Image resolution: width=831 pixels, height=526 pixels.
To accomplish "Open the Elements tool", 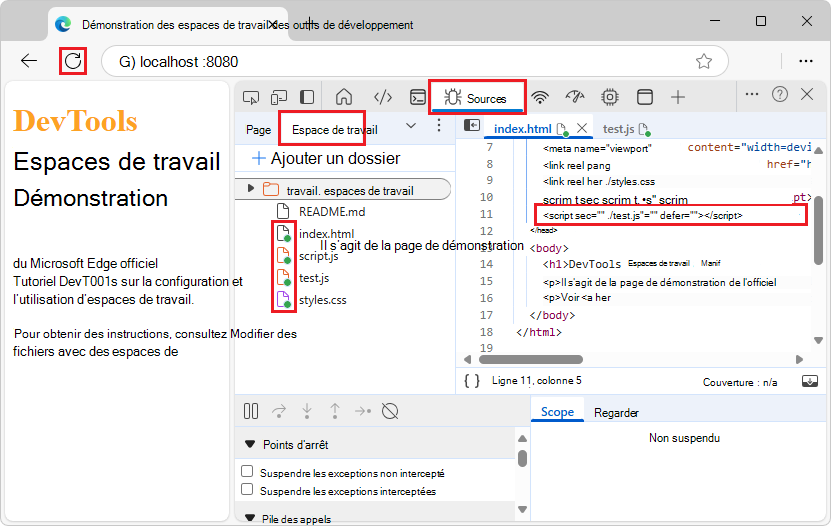I will coord(383,97).
